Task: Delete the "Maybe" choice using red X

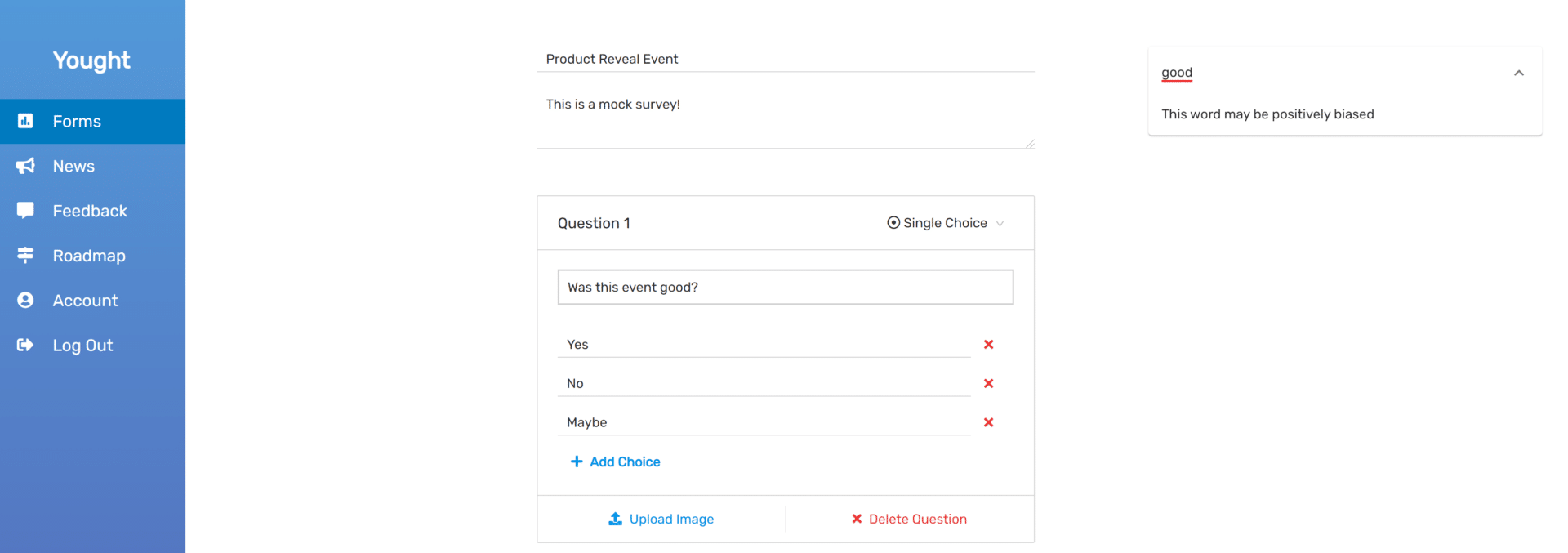Action: (988, 422)
